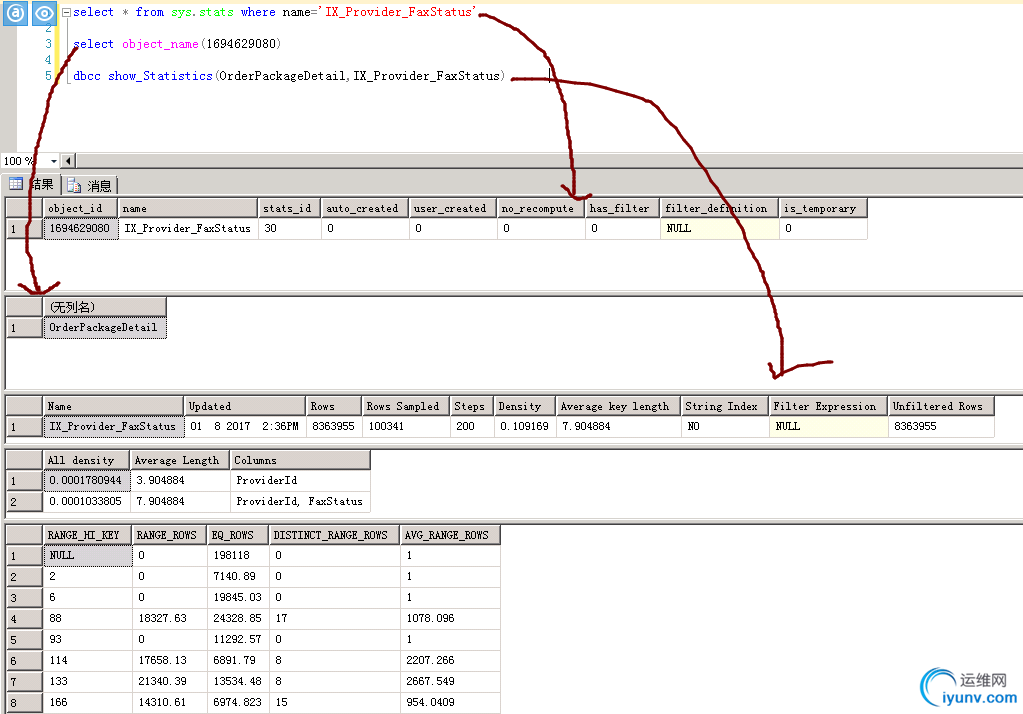
Task: Select the "ProviderId, FaxStatus" columns cell
Action: click(300, 501)
